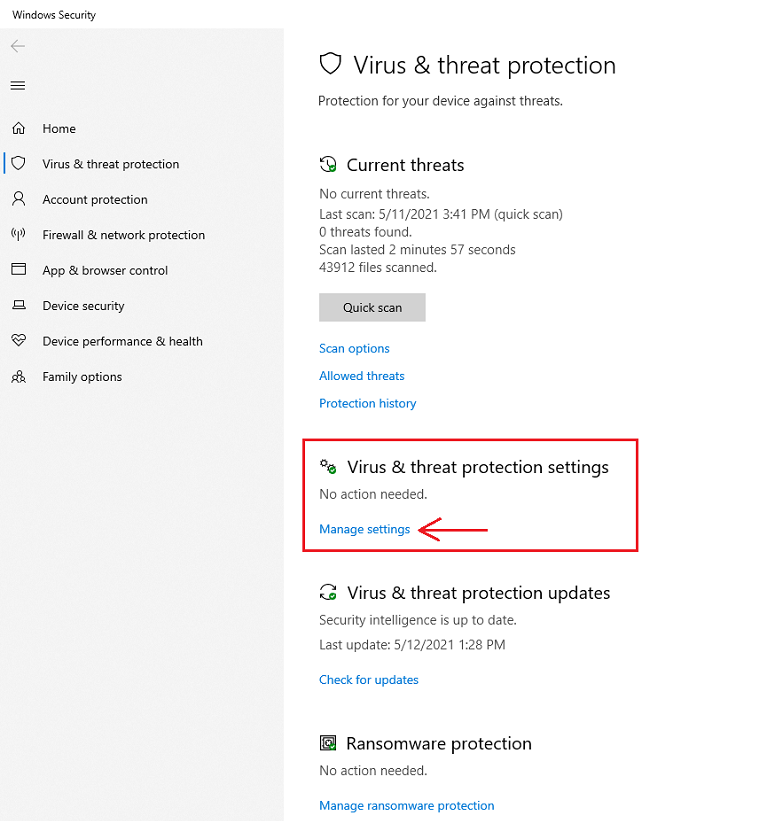Open Virus & threat protection menu item

pos(110,164)
